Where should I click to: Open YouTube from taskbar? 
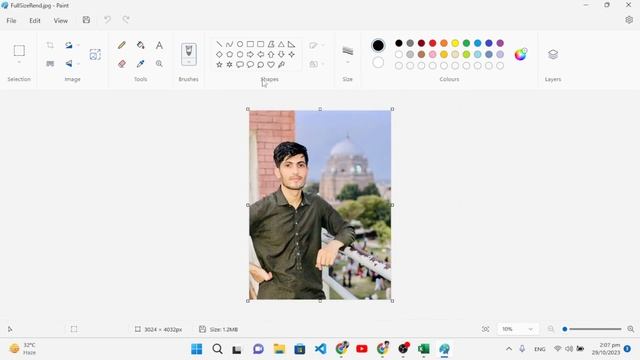point(362,349)
